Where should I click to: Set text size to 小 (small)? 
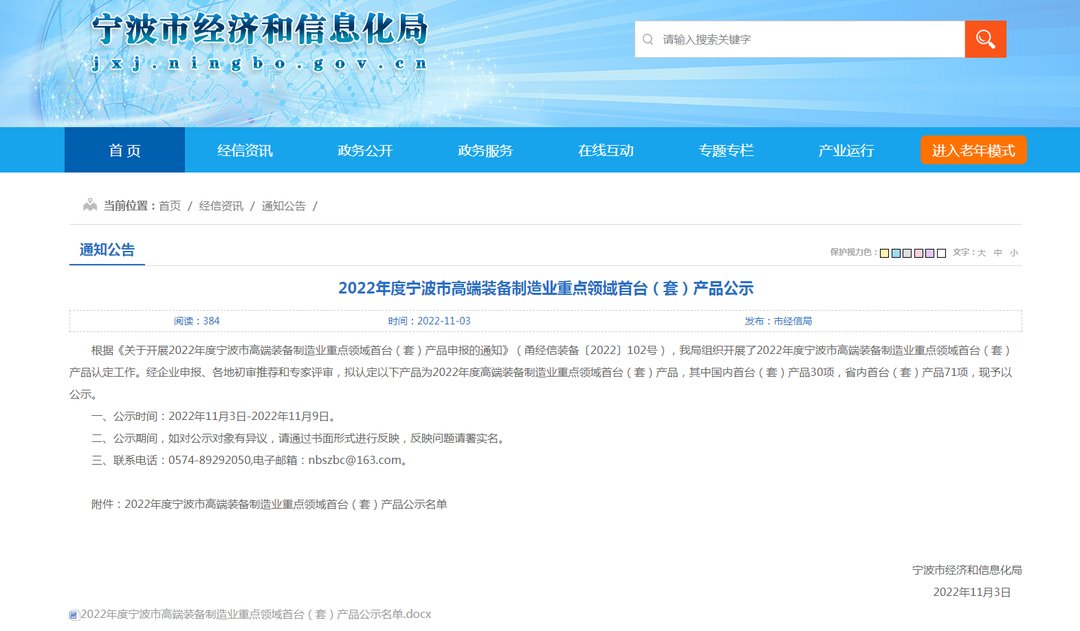(x=1013, y=253)
